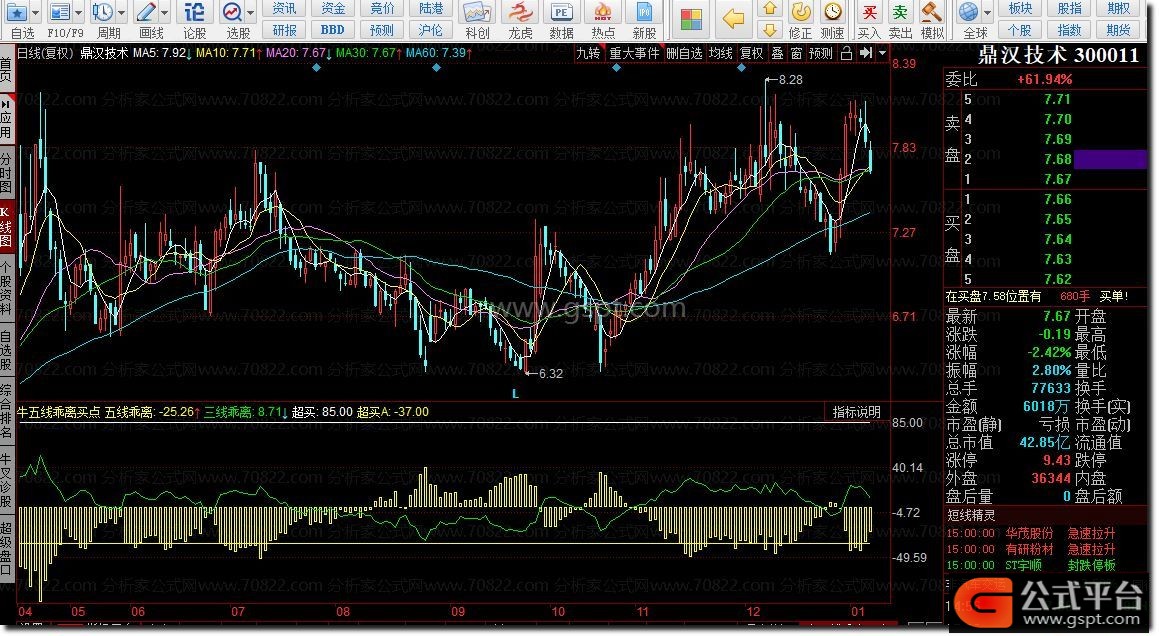Select the 画线 pencil drawing tool

point(146,13)
